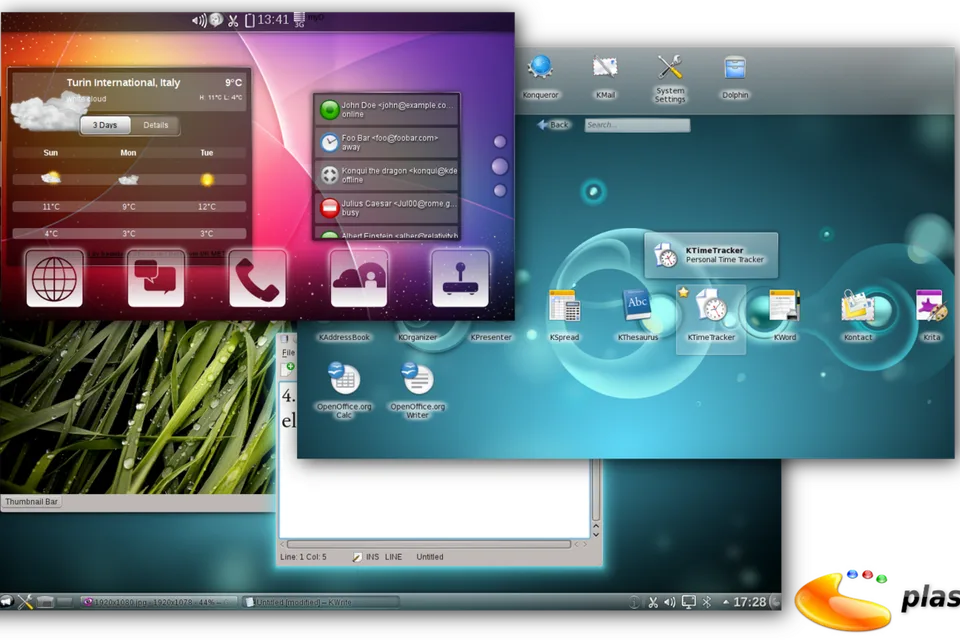The image size is (960, 640).
Task: Toggle LINE selection mode in status bar
Action: tap(394, 557)
